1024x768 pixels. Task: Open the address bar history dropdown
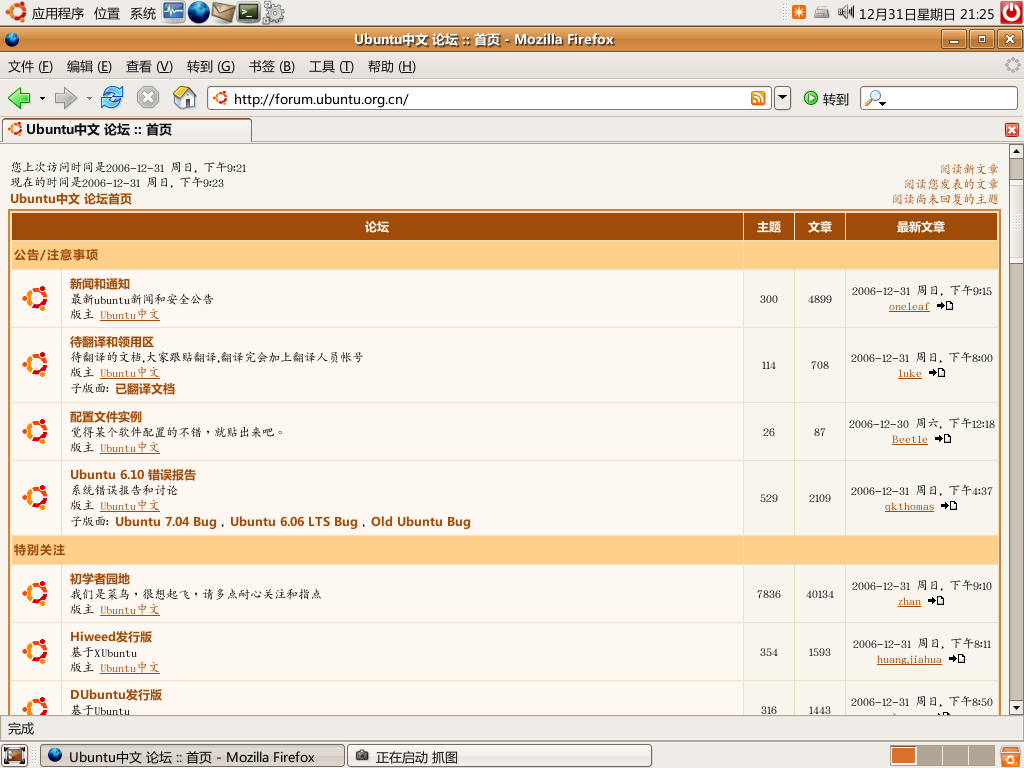tap(782, 99)
